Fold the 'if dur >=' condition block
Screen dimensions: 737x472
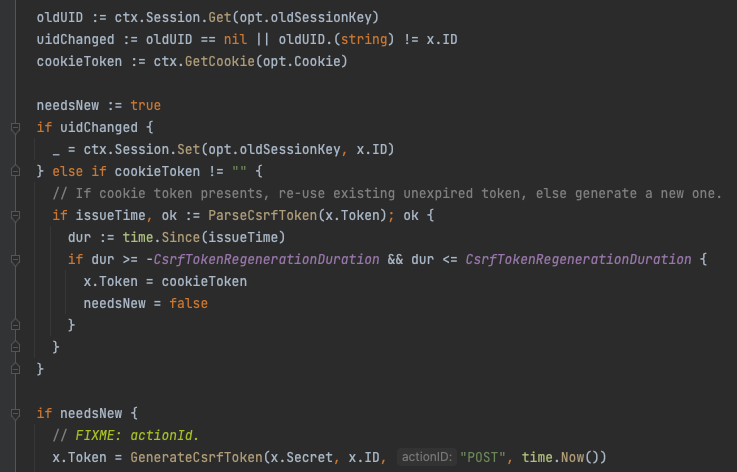pos(16,259)
